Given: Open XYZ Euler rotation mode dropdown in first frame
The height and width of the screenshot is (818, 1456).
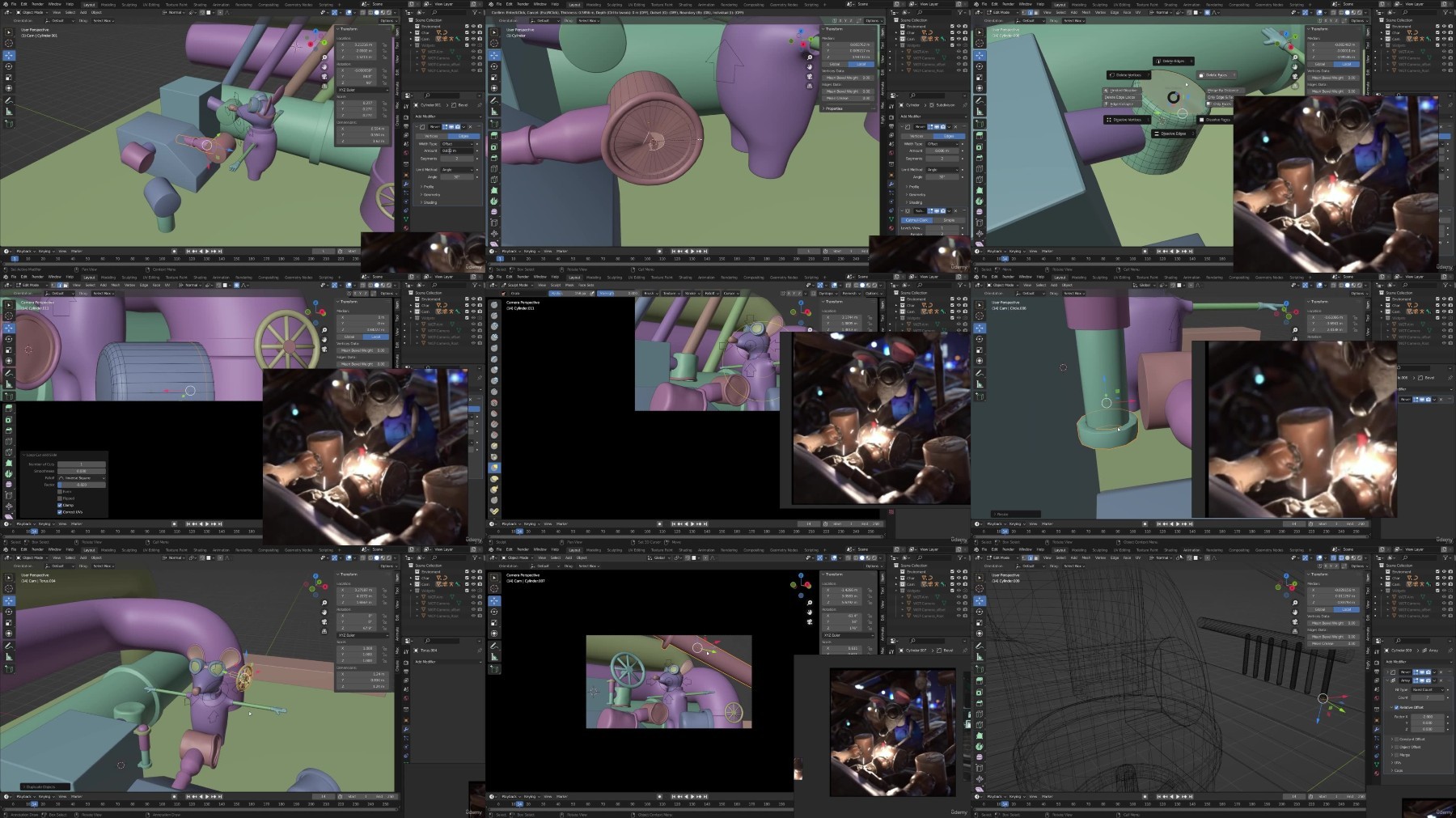Looking at the screenshot, I should (x=362, y=90).
